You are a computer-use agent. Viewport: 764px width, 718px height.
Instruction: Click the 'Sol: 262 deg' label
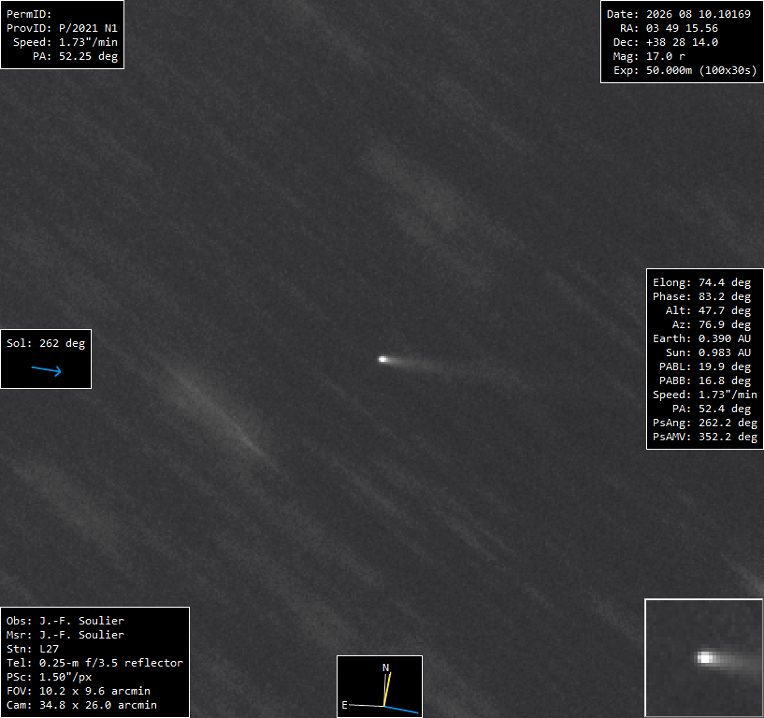(46, 343)
